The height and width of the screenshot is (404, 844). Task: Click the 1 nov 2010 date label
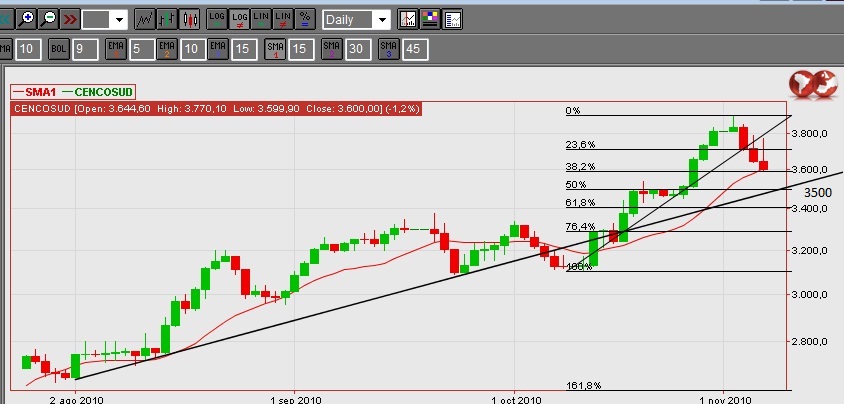point(725,400)
